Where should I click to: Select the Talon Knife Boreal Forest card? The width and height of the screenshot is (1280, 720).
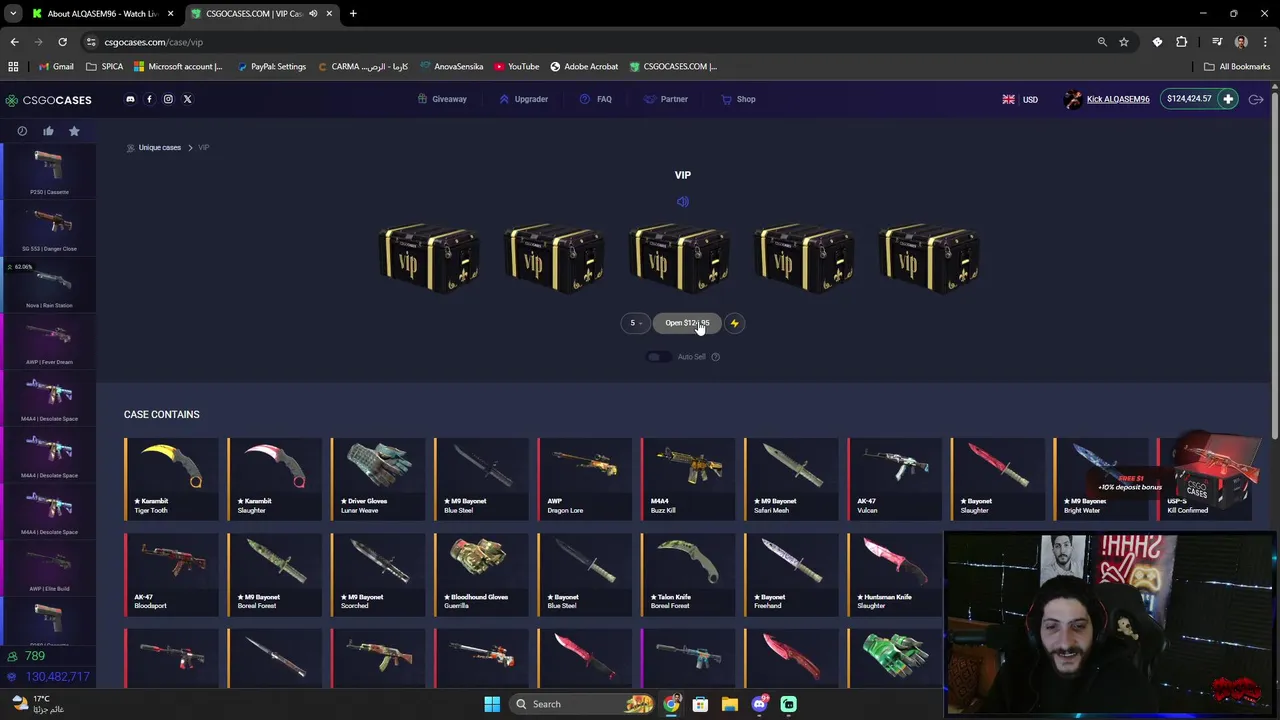688,575
